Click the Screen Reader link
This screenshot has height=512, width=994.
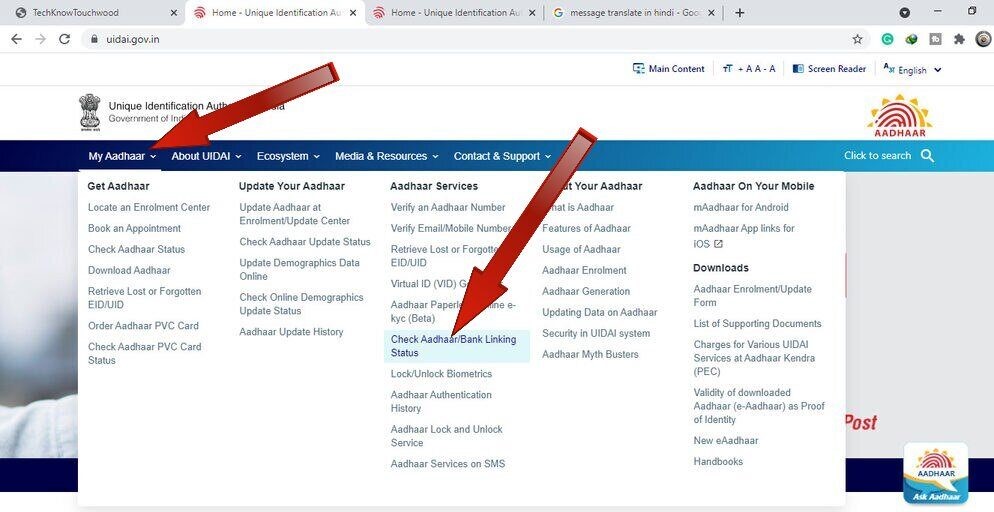829,68
